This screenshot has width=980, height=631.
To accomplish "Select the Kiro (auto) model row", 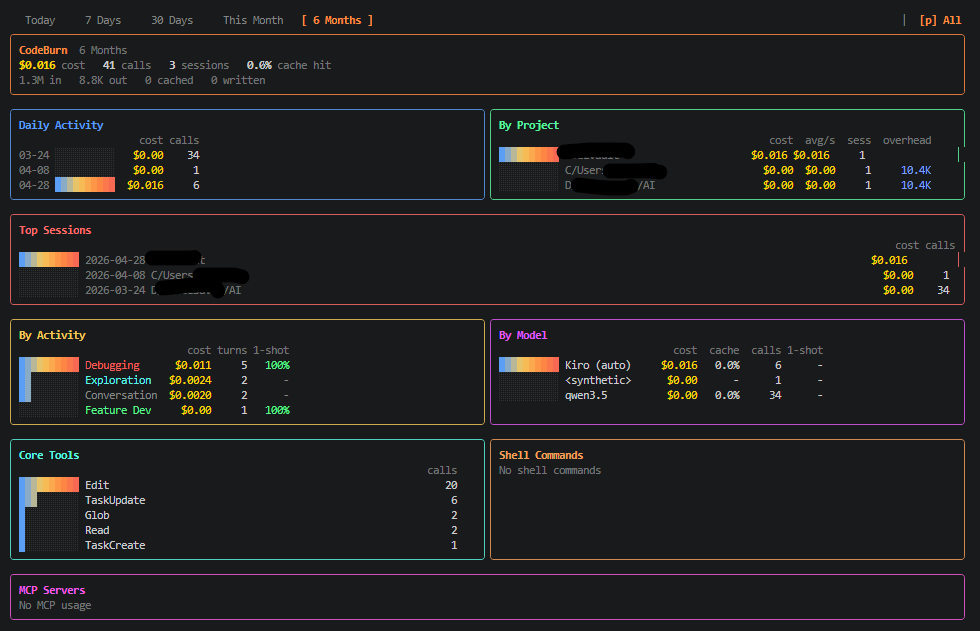I will point(661,365).
